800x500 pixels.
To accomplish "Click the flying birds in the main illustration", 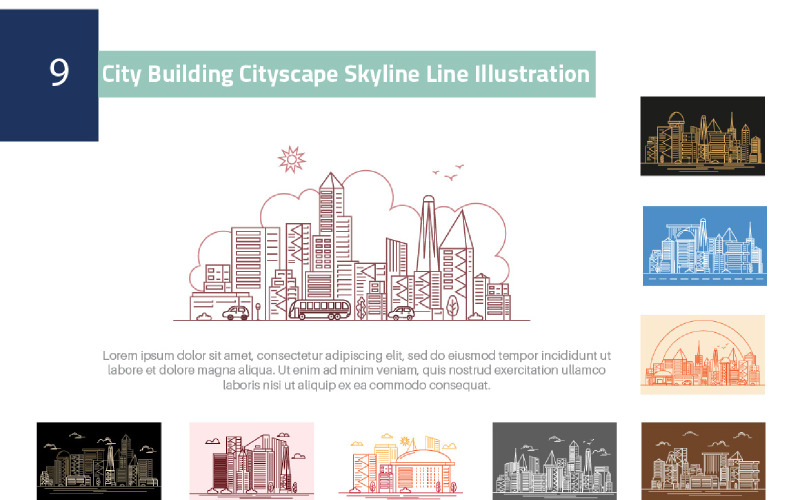I will (x=448, y=172).
